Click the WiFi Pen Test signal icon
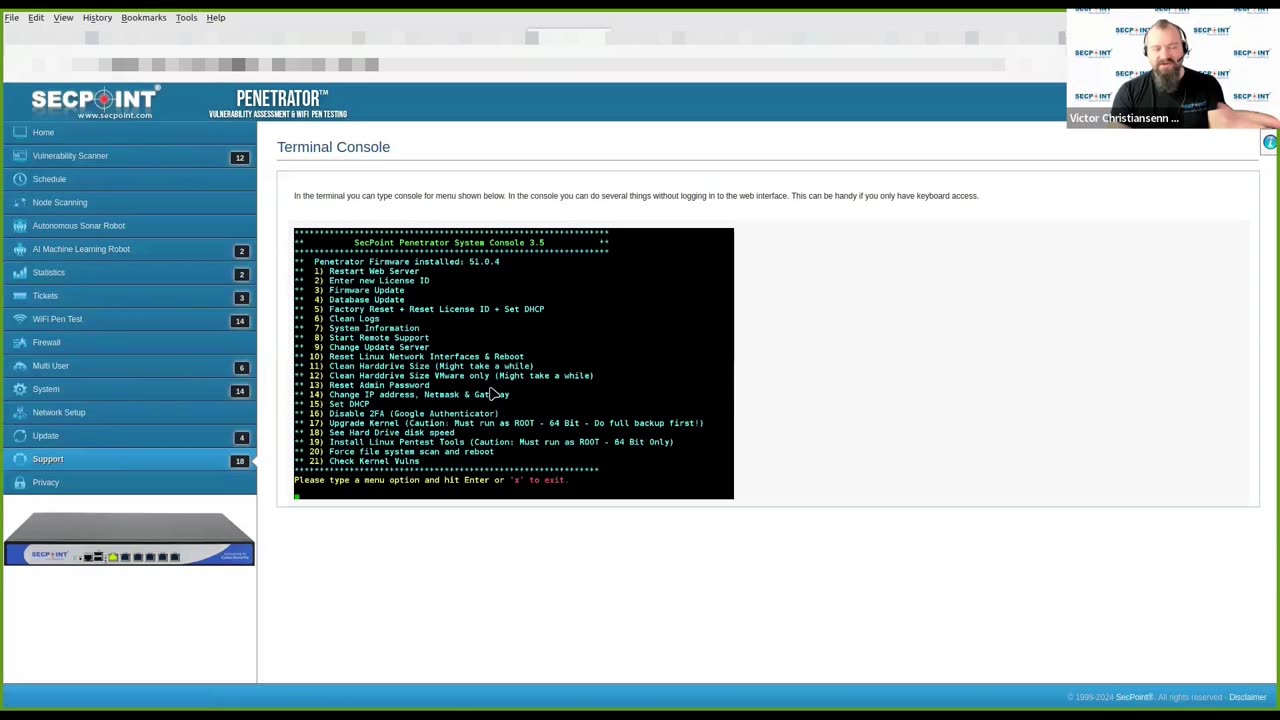This screenshot has height=720, width=1280. tap(20, 319)
